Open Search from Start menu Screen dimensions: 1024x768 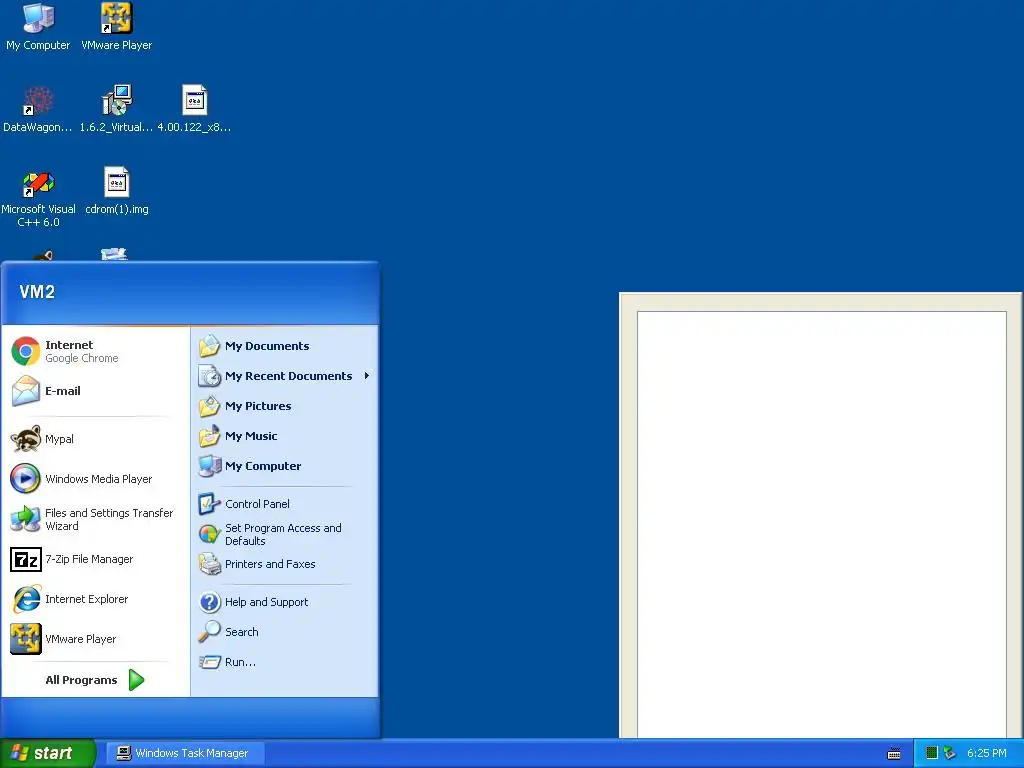coord(284,632)
